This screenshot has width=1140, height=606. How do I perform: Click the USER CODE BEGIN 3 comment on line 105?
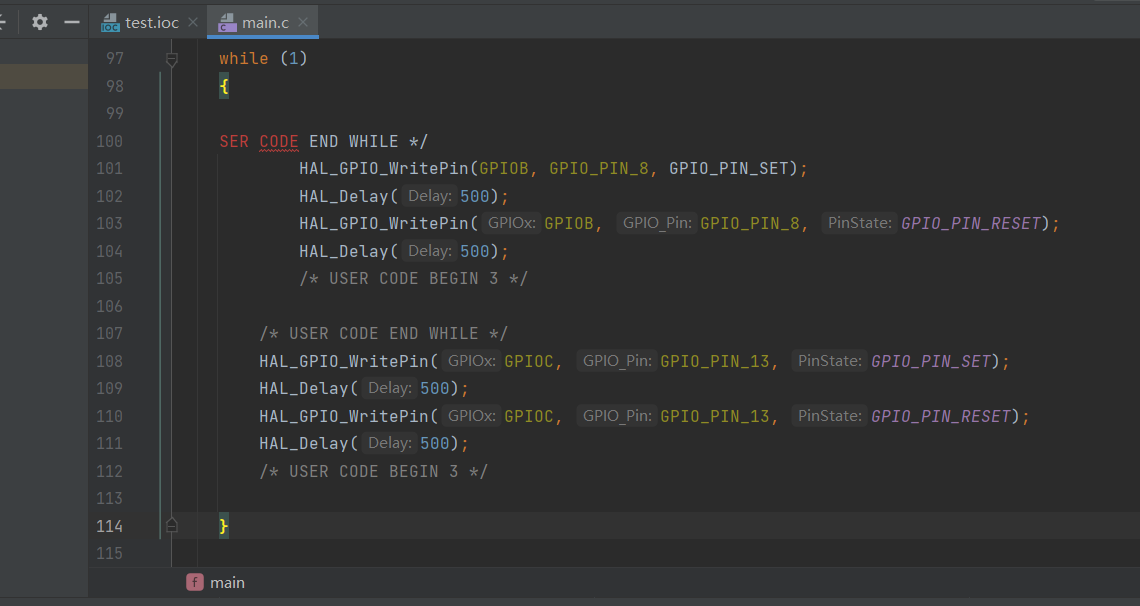click(x=414, y=279)
